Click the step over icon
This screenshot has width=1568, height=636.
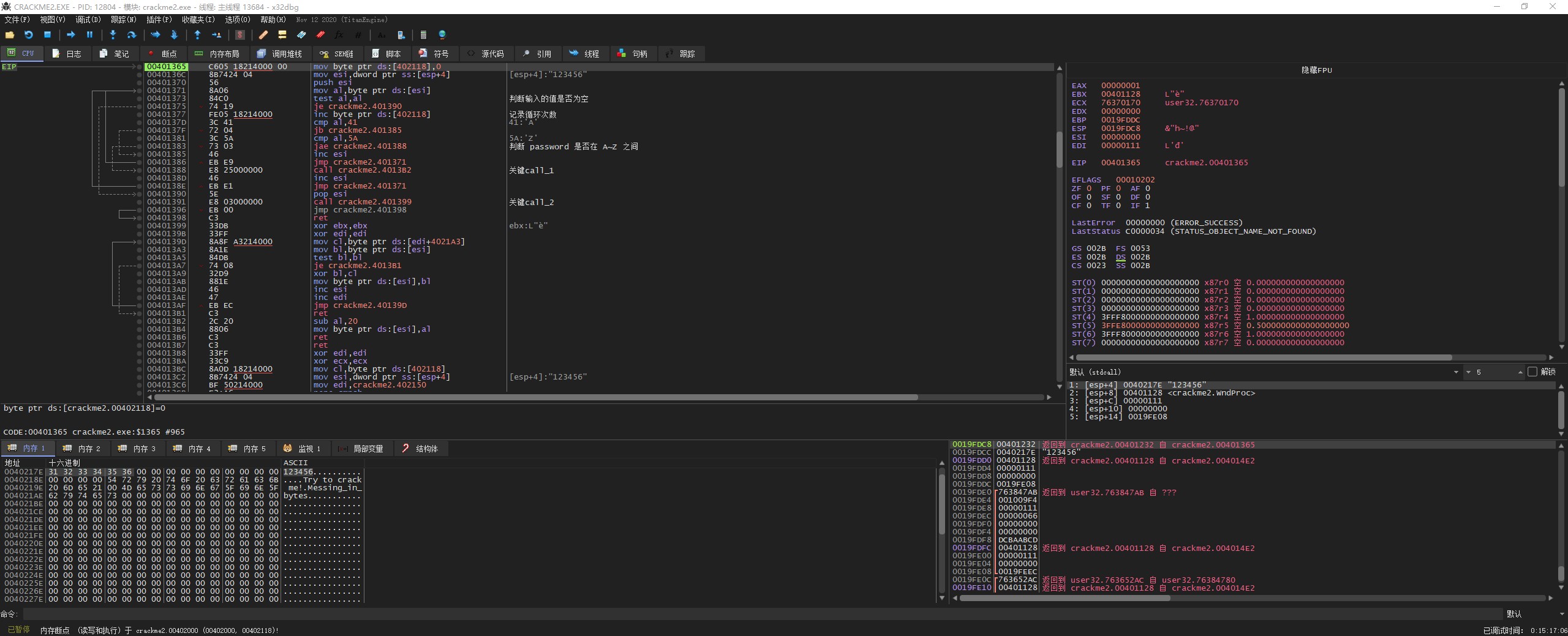[x=131, y=35]
